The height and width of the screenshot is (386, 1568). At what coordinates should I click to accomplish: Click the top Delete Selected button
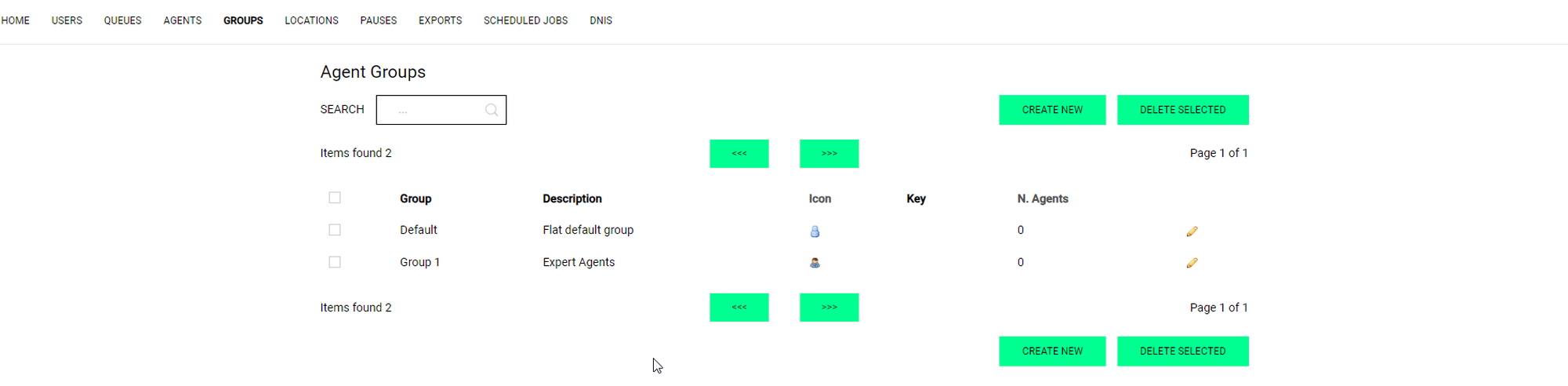pos(1182,110)
